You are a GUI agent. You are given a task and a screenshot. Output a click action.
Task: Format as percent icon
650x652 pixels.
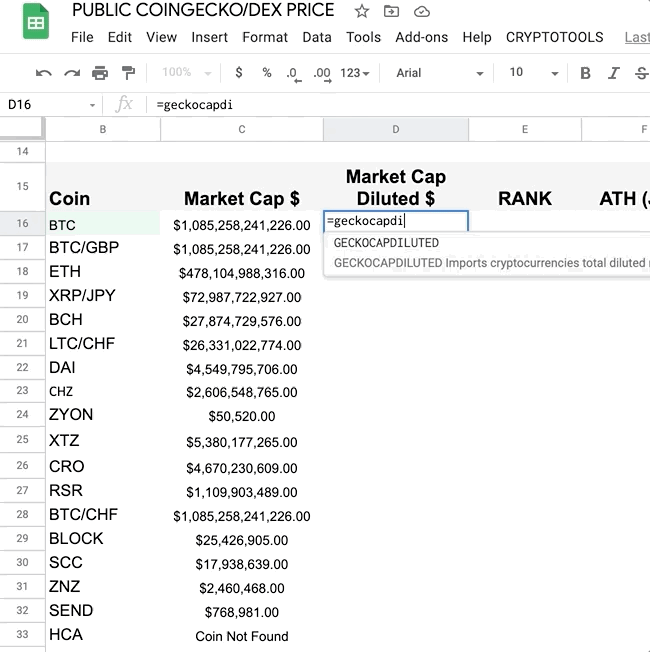pos(267,73)
